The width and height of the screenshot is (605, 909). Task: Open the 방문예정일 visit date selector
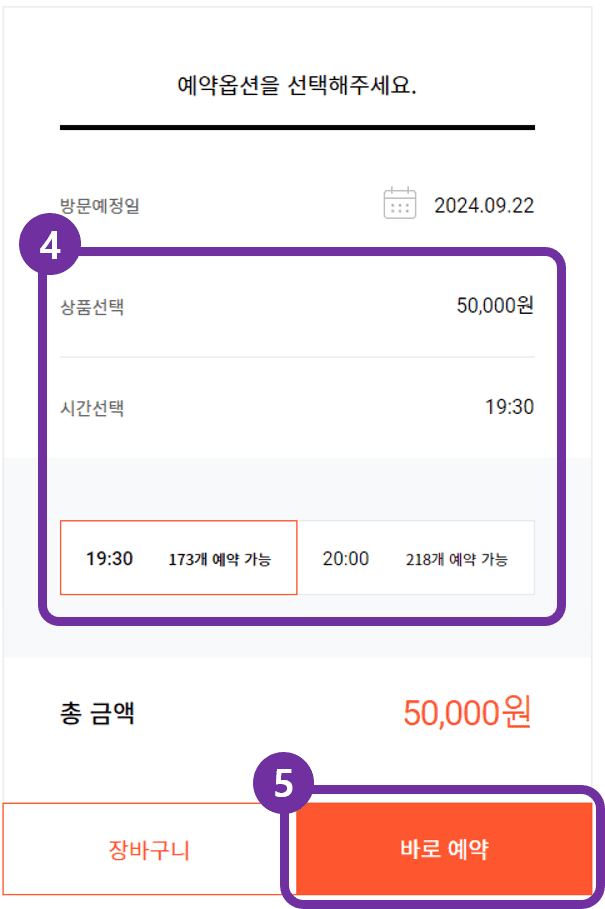300,204
